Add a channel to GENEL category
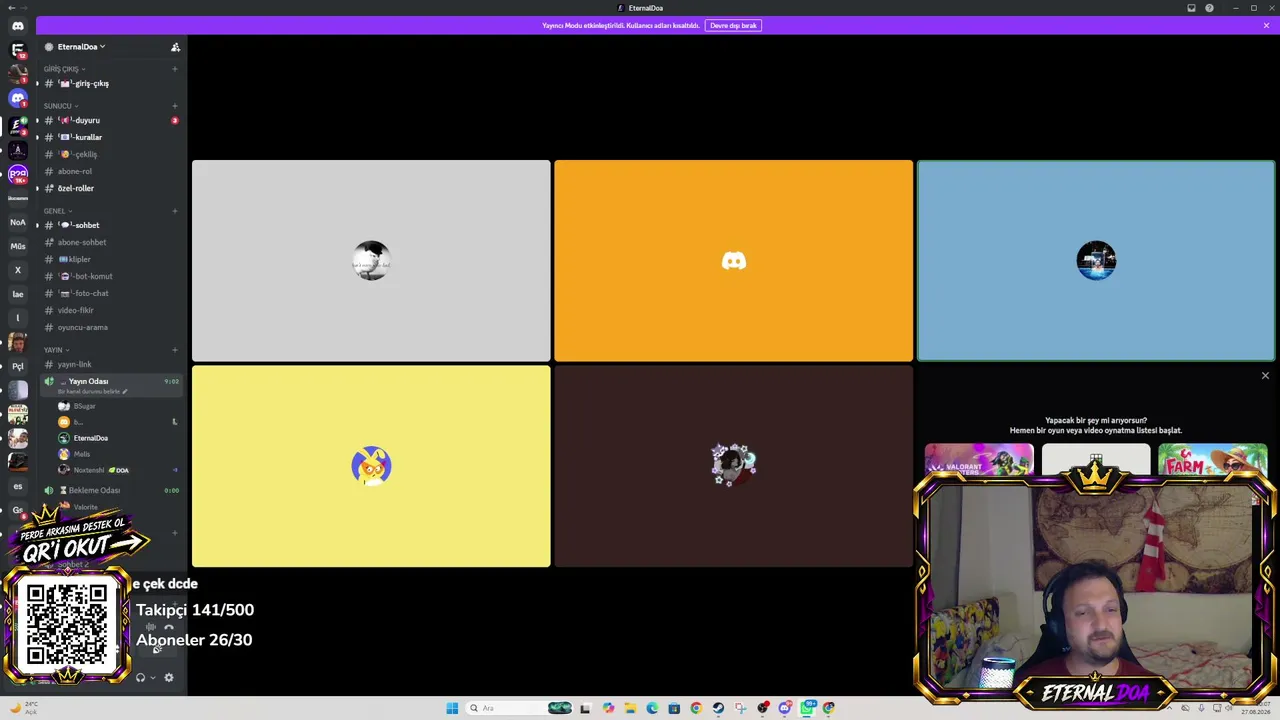Screen dimensions: 1280x720 175,211
